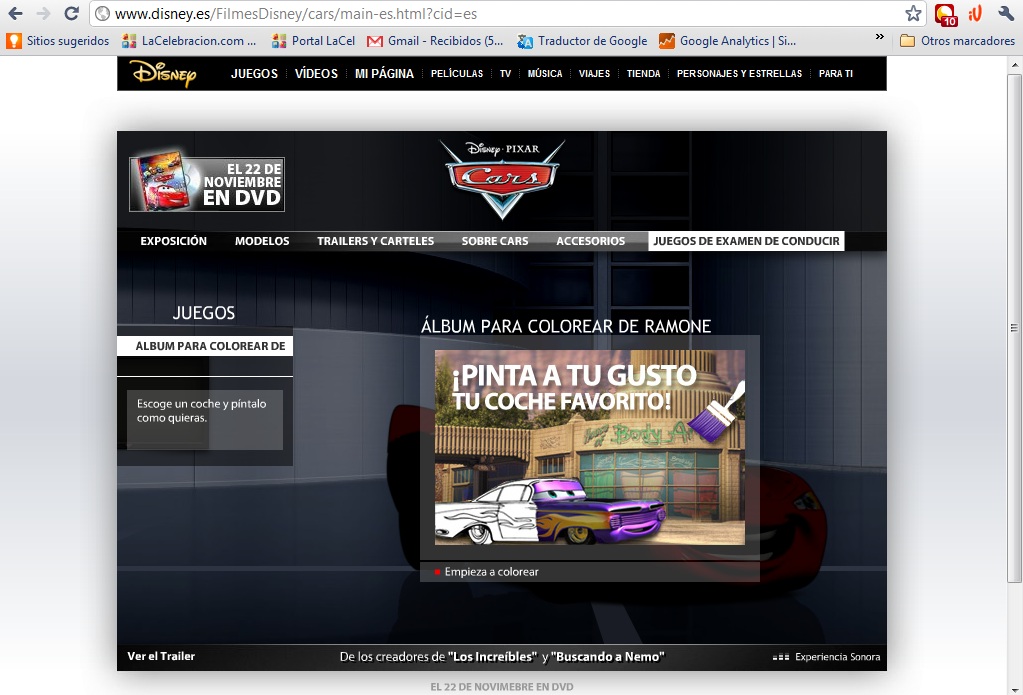Open TIENDA in the top menu

643,74
